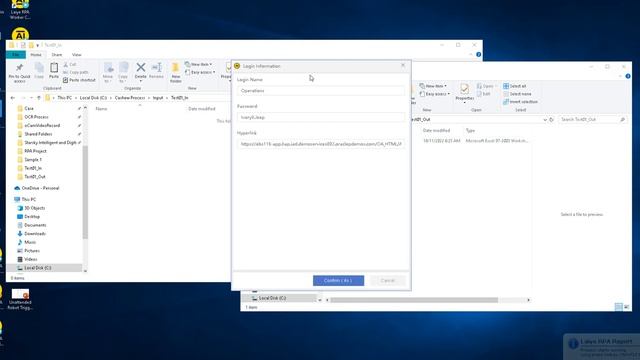
Task: Click the Confirm button in Login Information
Action: [338, 281]
